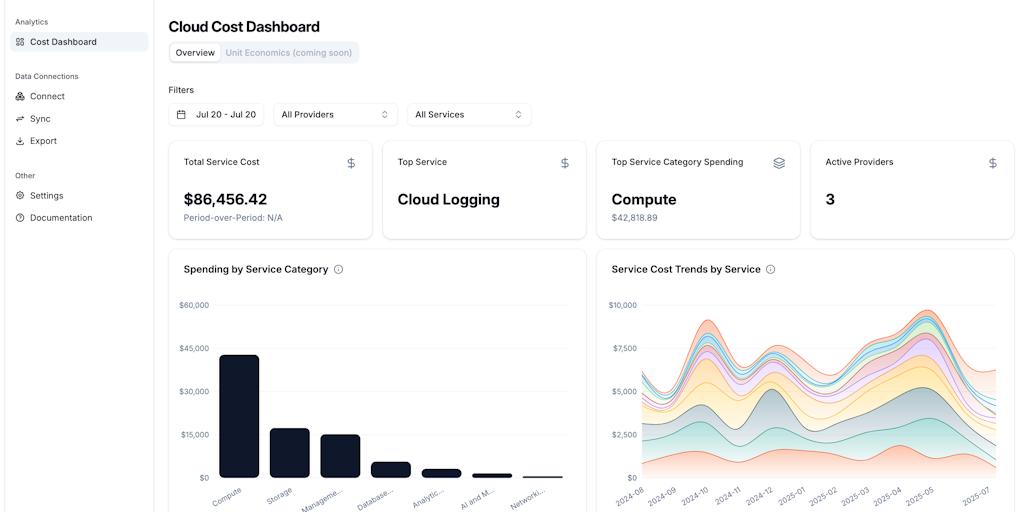Click the dollar icon on Total Service Cost
Image resolution: width=1024 pixels, height=512 pixels.
tap(351, 163)
